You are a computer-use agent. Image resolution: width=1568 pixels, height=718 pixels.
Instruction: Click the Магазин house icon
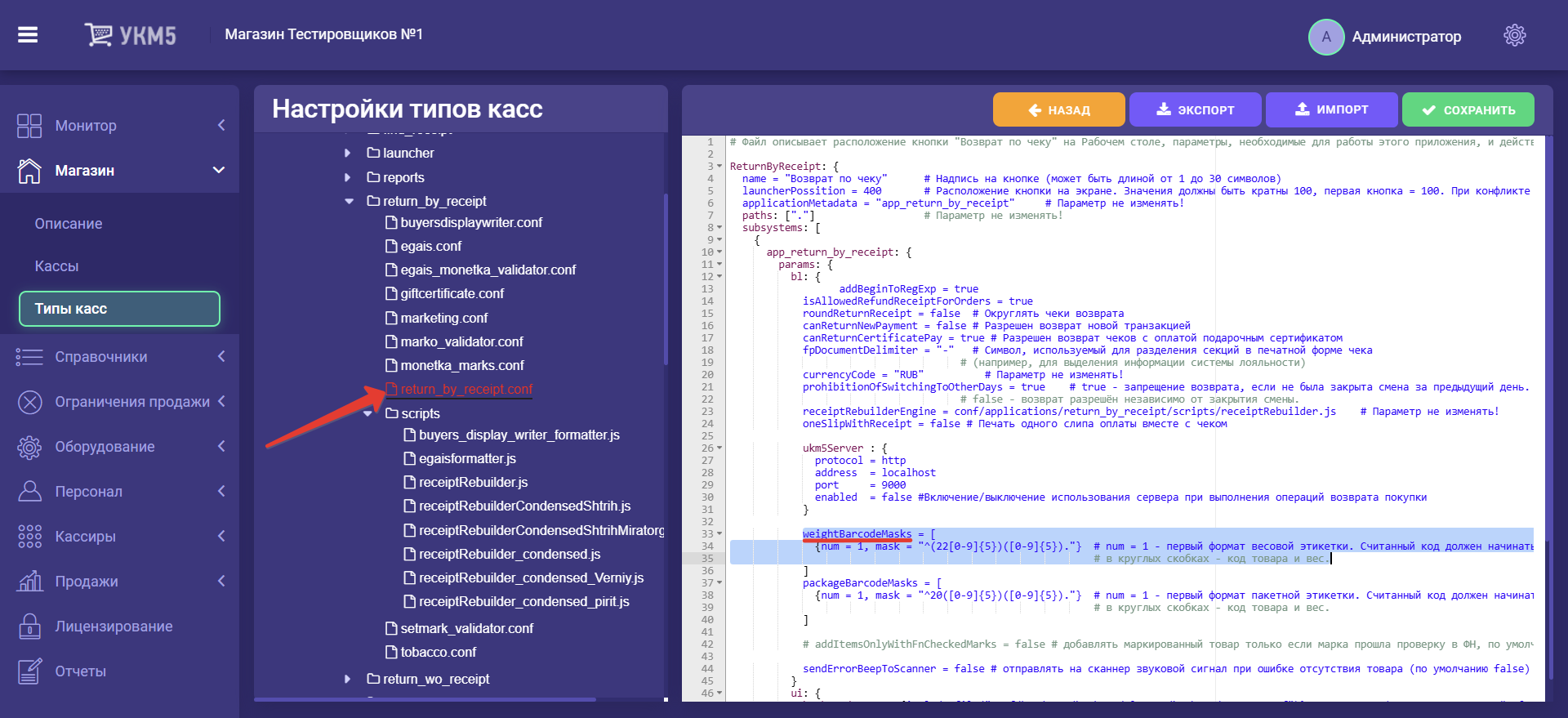coord(29,171)
